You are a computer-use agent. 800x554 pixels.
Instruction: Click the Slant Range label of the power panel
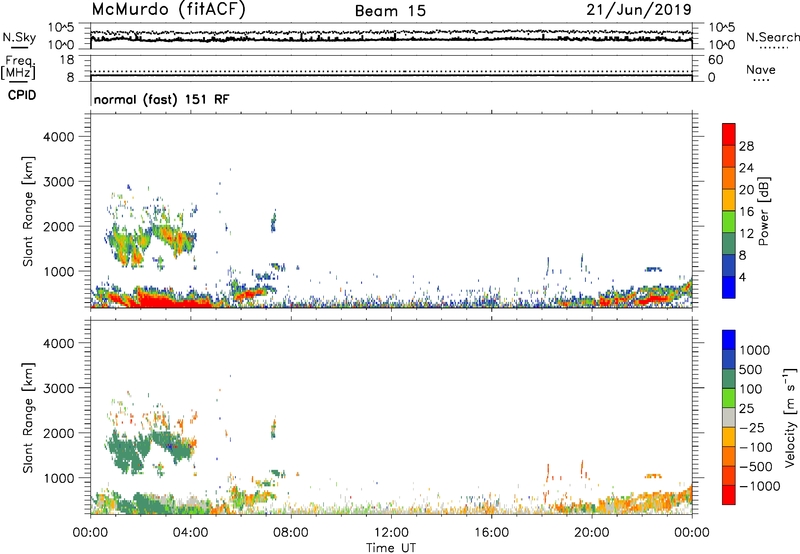pos(28,211)
